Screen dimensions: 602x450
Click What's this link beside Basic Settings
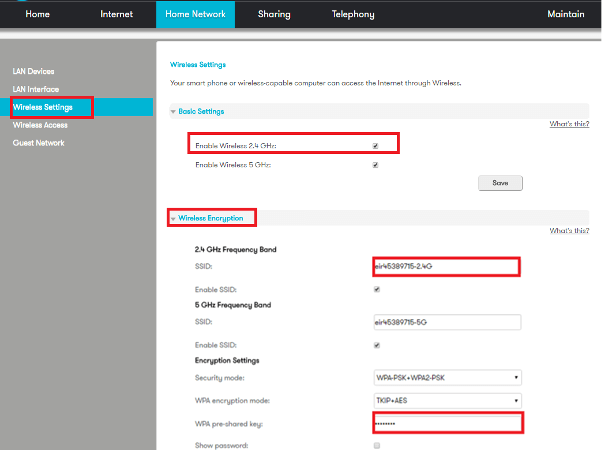tap(569, 124)
